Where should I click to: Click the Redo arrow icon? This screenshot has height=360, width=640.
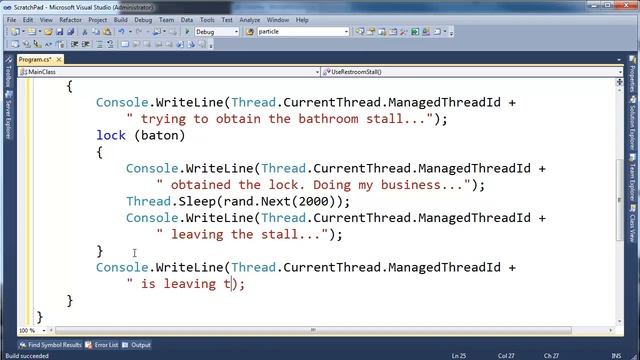139,32
